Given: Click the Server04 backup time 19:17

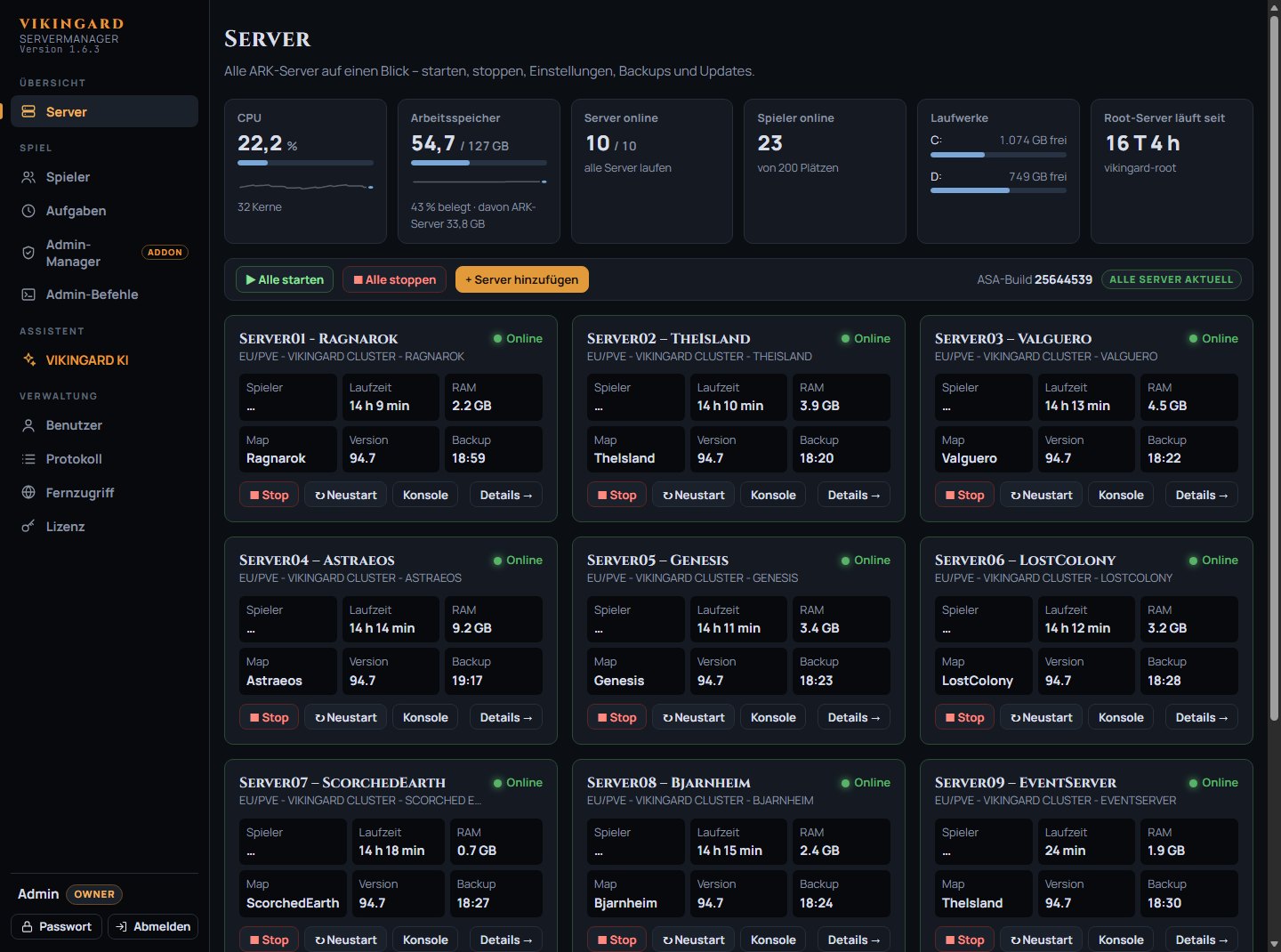Looking at the screenshot, I should coord(467,681).
